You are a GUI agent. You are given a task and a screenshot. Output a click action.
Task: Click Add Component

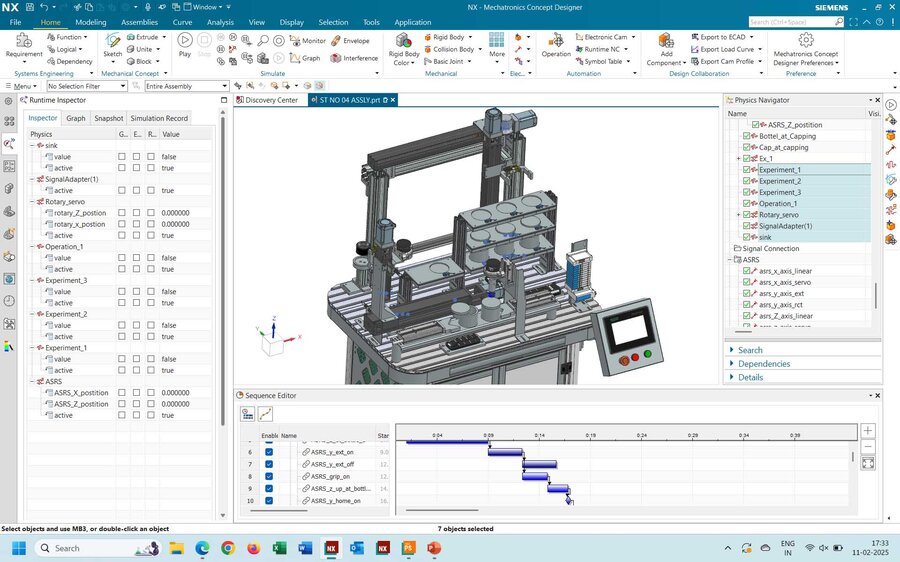(x=666, y=49)
